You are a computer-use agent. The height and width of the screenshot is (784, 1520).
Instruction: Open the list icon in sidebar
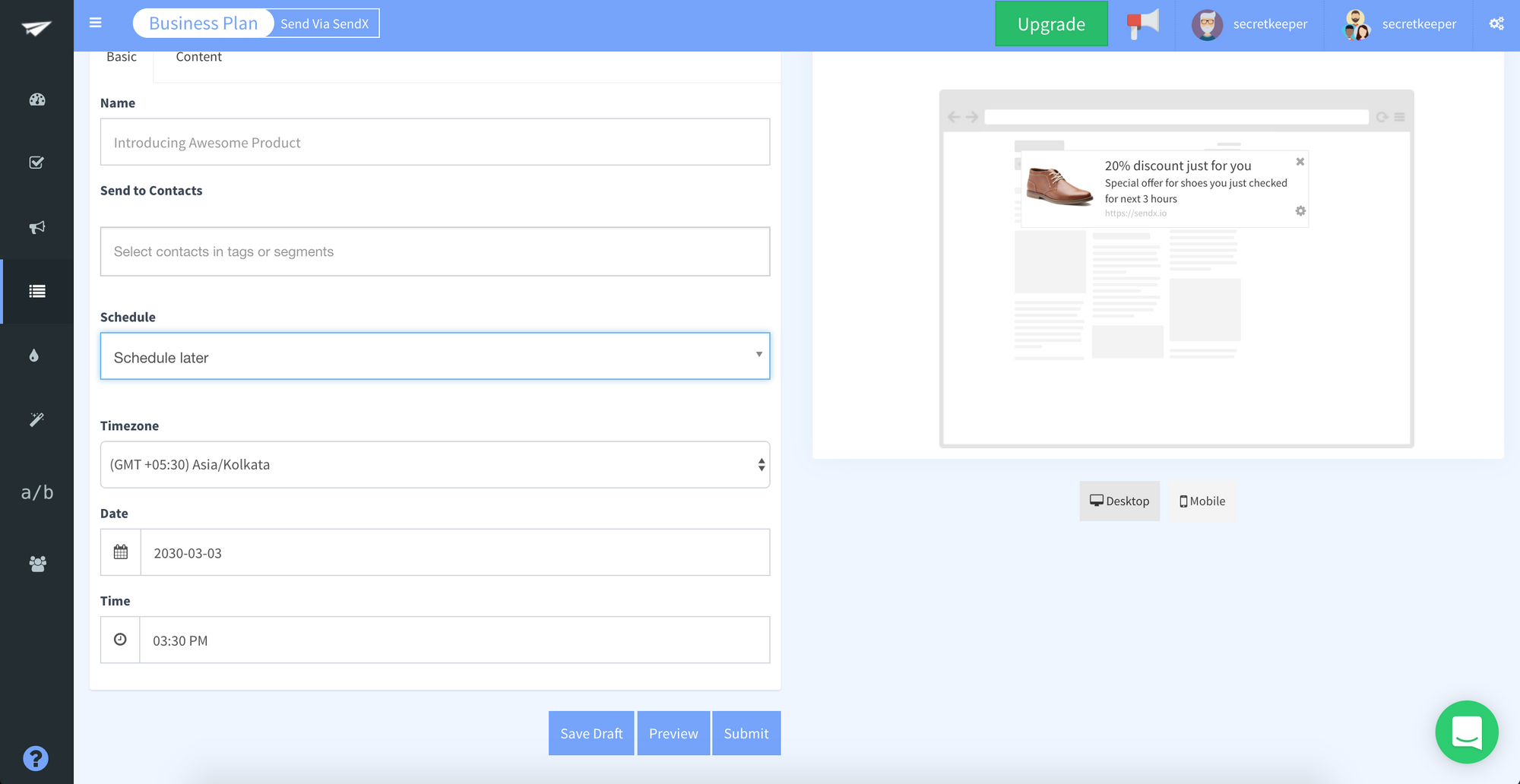(x=36, y=291)
